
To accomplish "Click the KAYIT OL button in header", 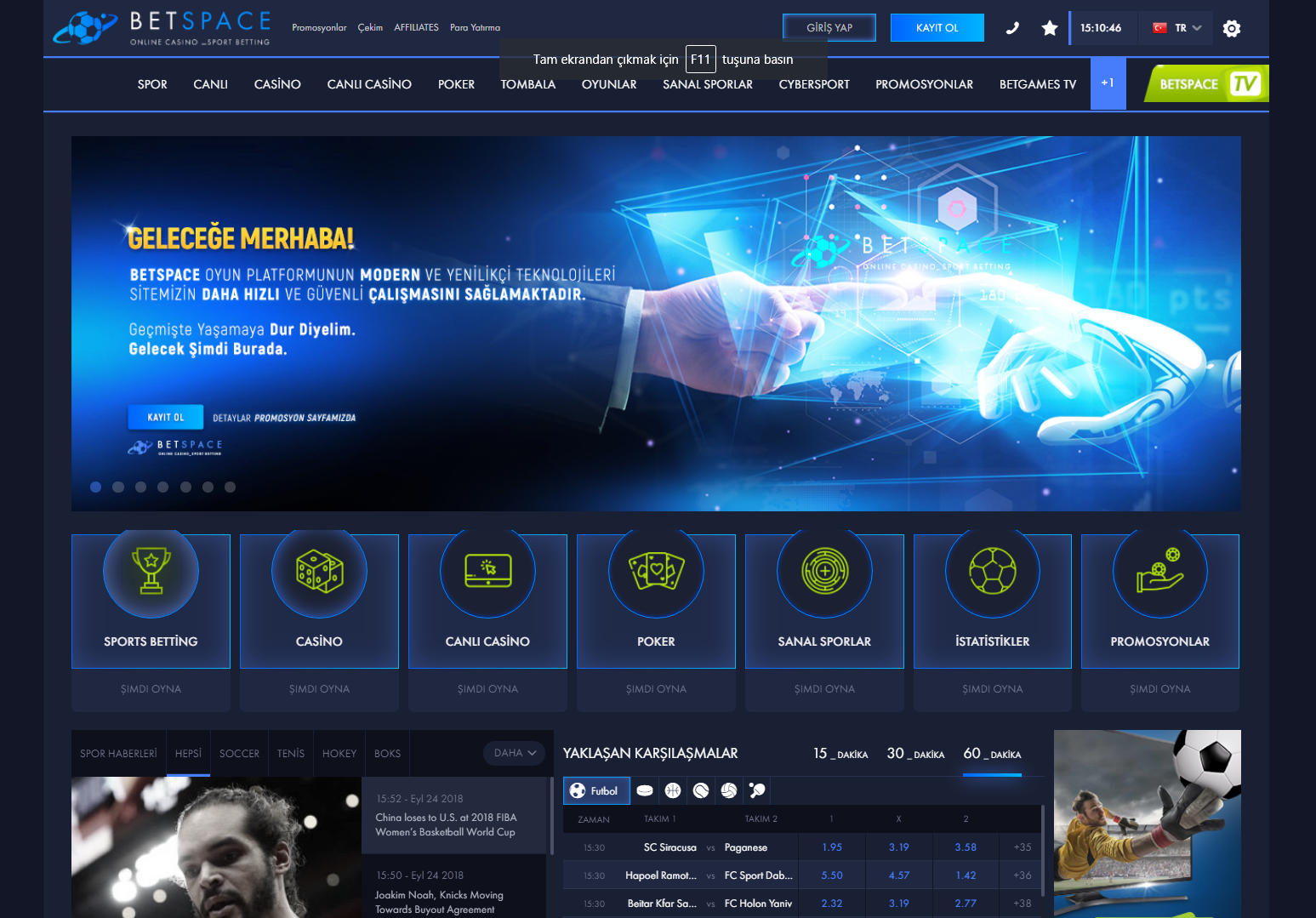I will pos(937,28).
